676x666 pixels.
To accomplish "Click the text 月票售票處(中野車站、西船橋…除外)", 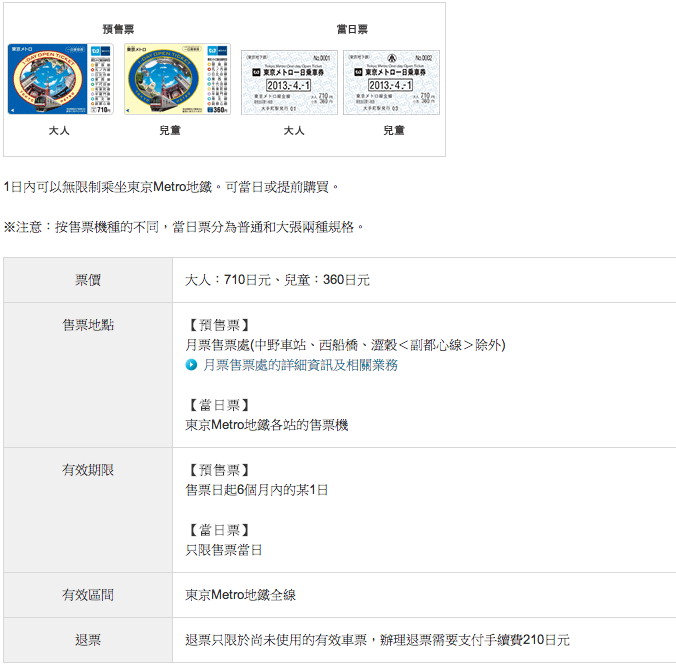I will (345, 345).
